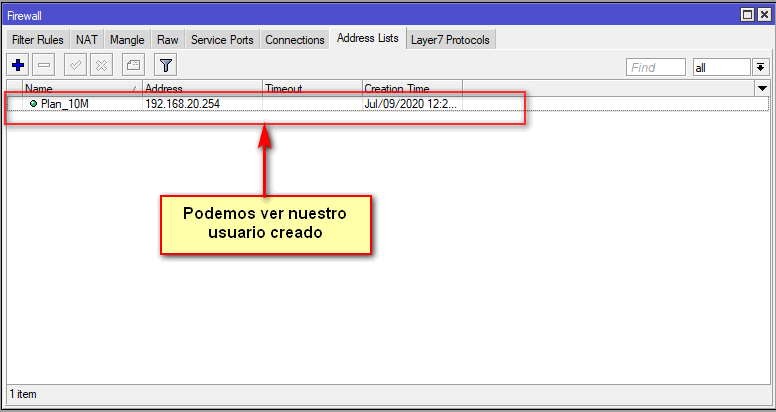Sort by the Address column header
Image resolution: width=776 pixels, height=412 pixels.
tap(202, 88)
